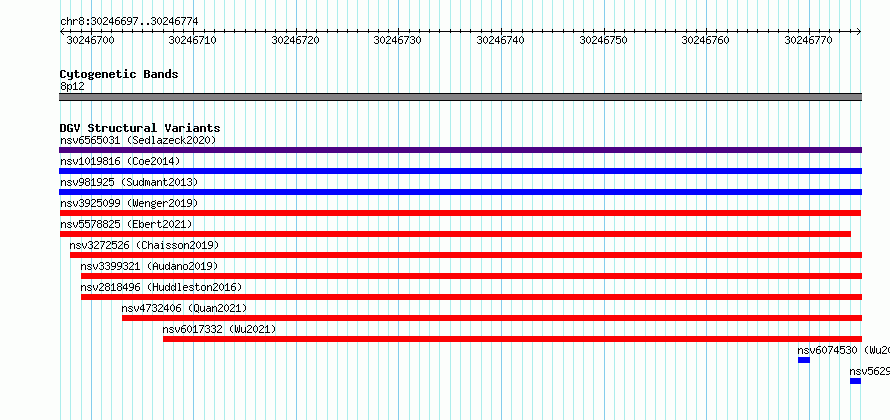Click the red bar under nsv3399321

point(472,276)
